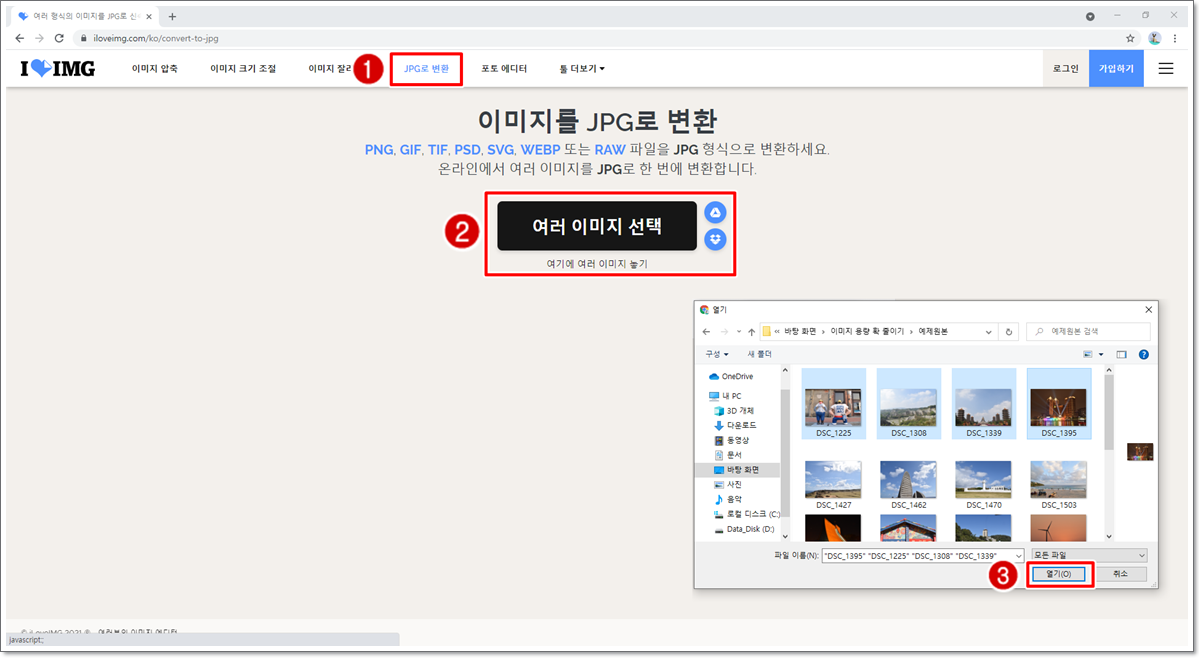Open recent locations dropdown arrow
Image resolution: width=1200 pixels, height=658 pixels.
pos(737,332)
